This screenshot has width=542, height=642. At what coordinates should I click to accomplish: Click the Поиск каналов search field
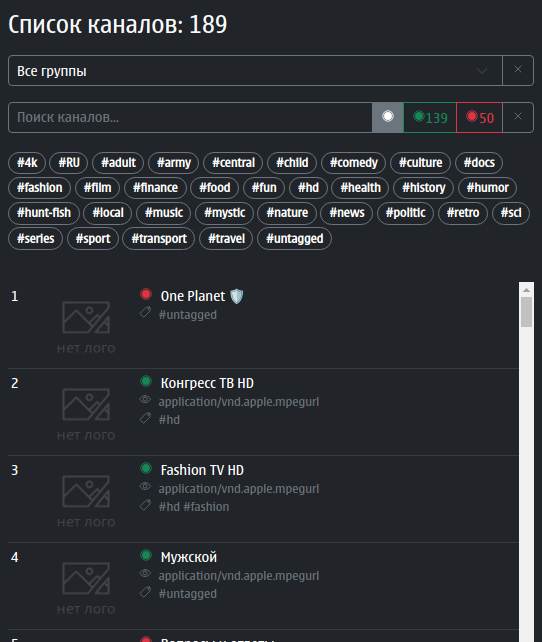[190, 117]
